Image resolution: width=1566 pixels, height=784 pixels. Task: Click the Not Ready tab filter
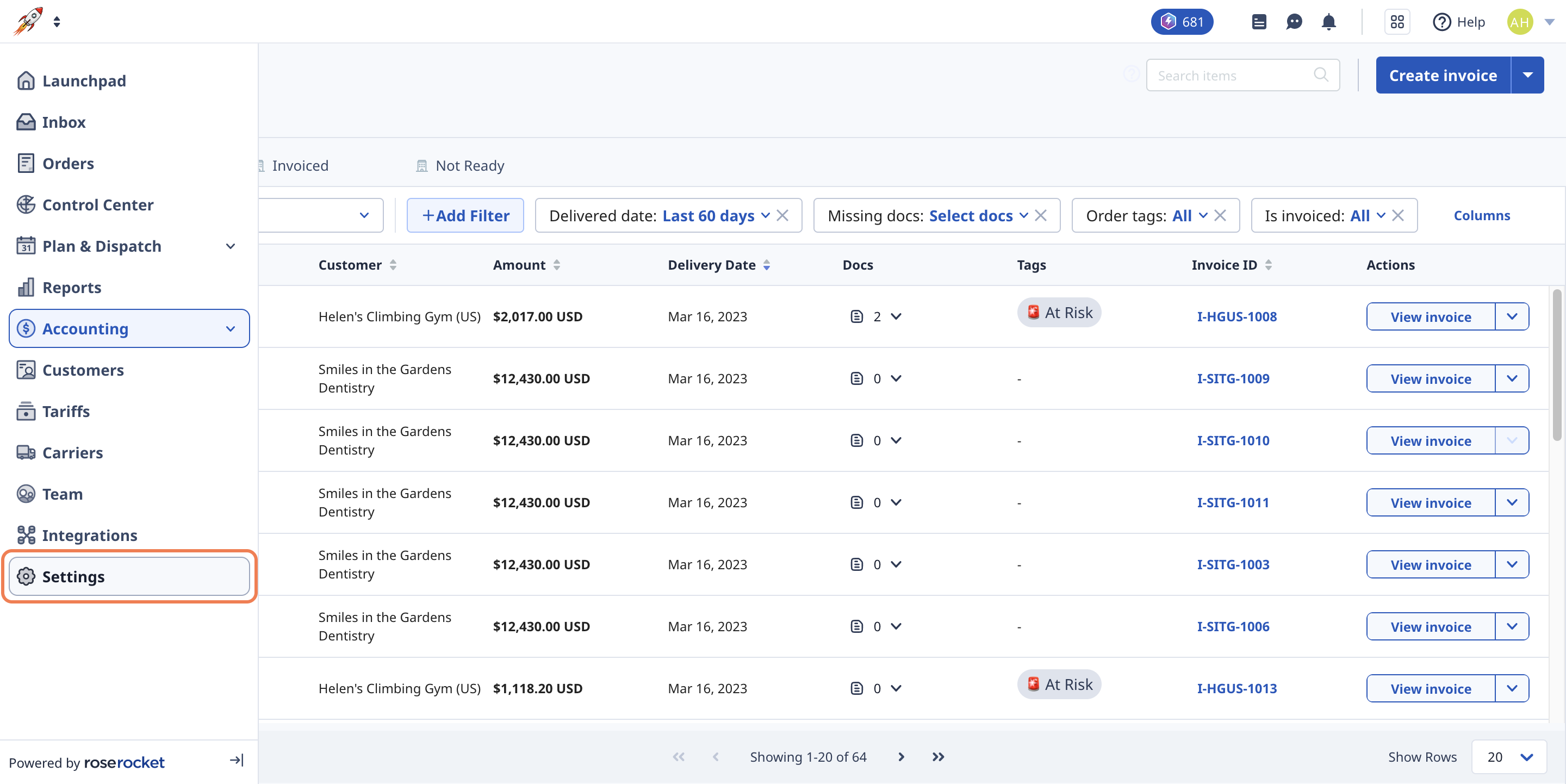click(469, 164)
